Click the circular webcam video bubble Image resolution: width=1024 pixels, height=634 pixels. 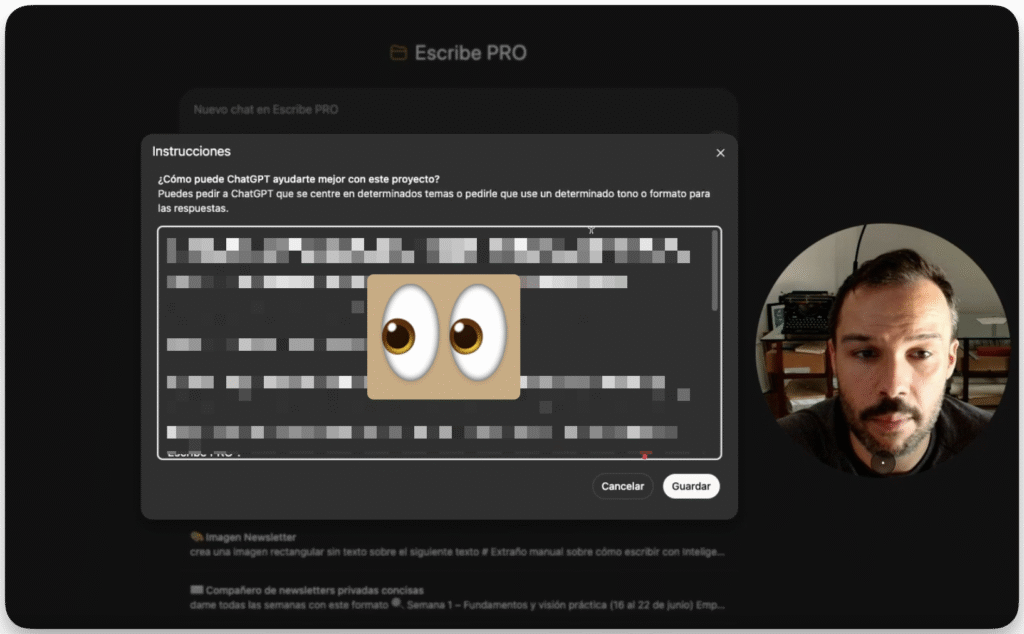click(883, 348)
